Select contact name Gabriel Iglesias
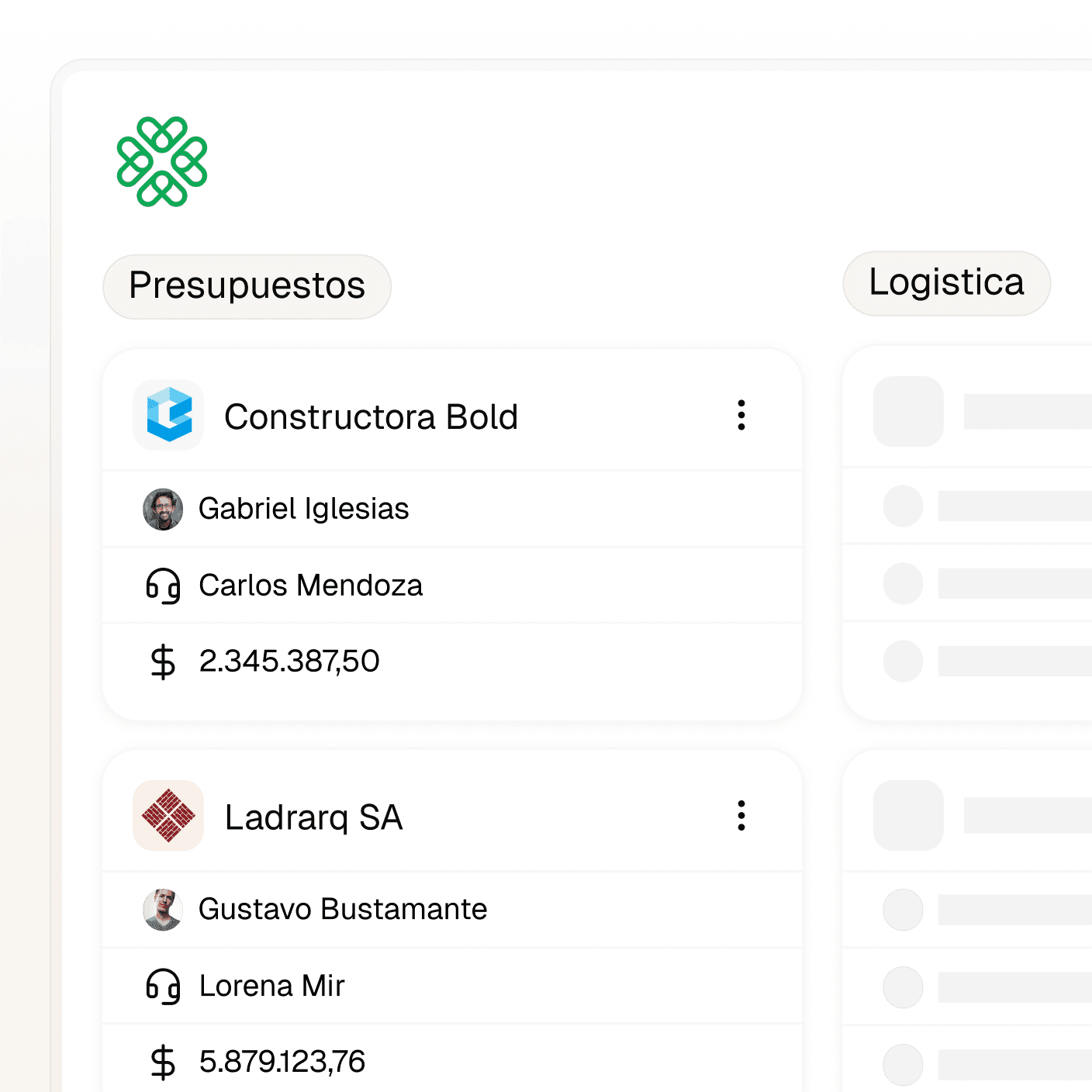 click(303, 509)
